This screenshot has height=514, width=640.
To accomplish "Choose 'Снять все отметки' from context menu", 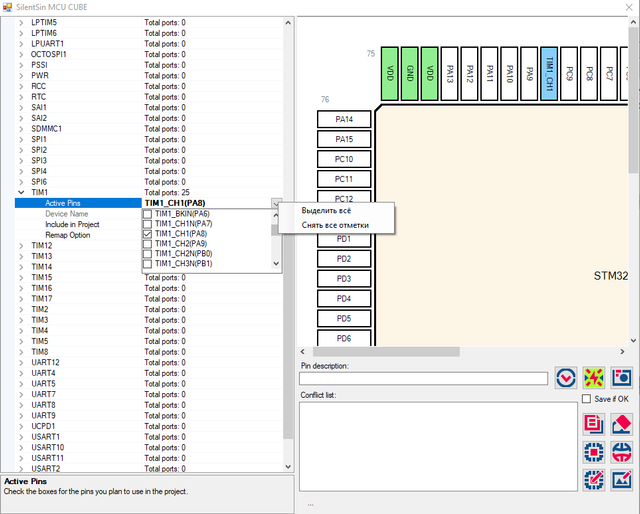I will coord(335,225).
